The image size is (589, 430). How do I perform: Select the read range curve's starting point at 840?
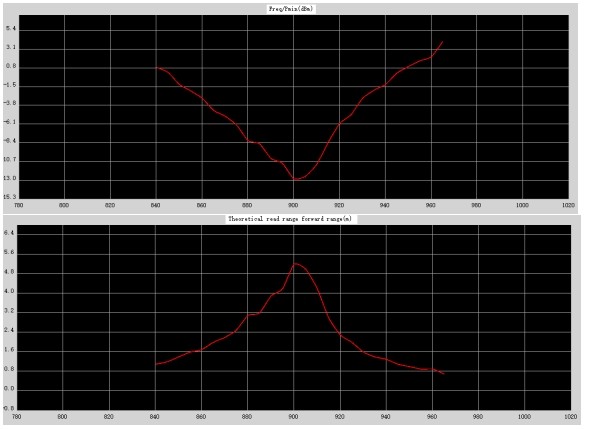pos(156,364)
